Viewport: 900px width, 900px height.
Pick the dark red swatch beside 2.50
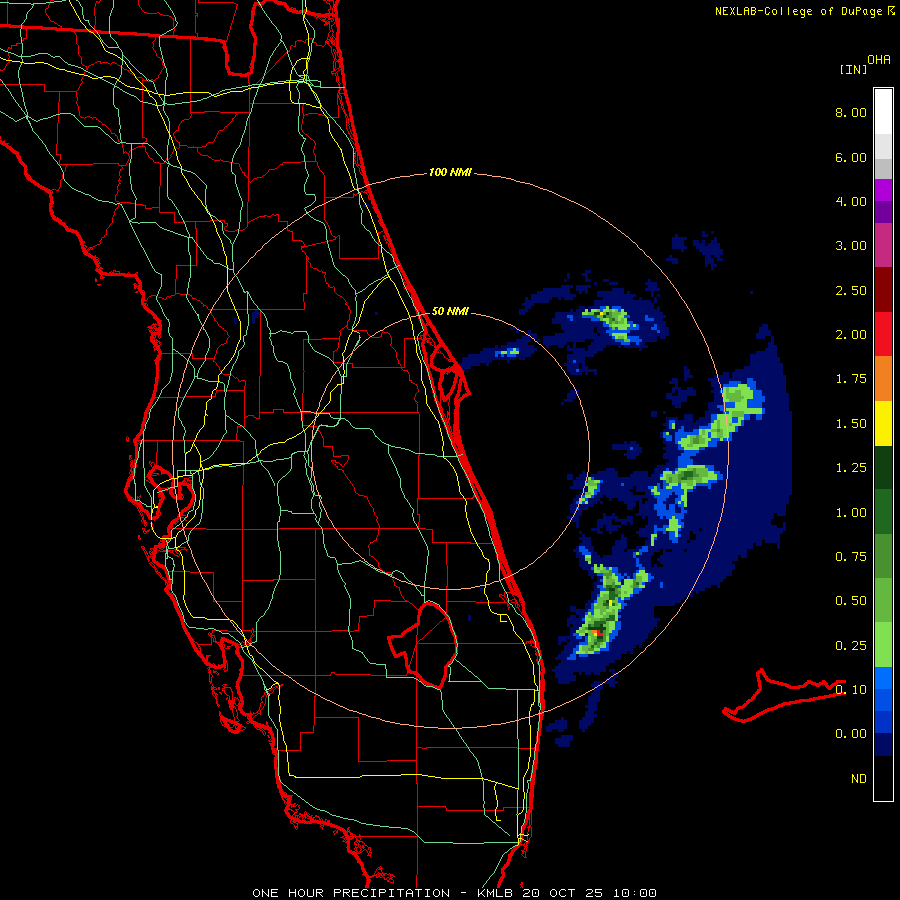tap(883, 290)
